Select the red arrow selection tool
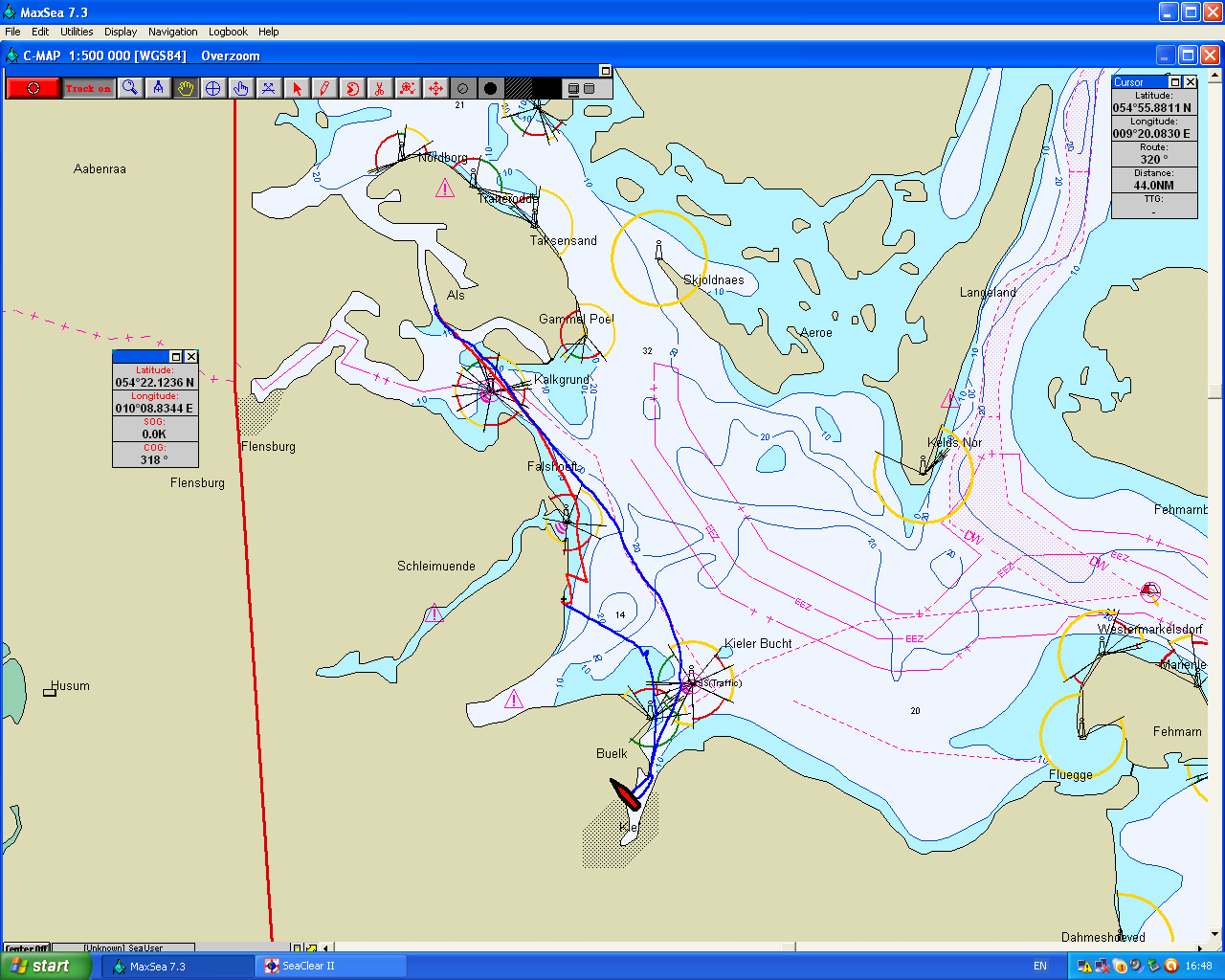The height and width of the screenshot is (980, 1225). (x=297, y=88)
